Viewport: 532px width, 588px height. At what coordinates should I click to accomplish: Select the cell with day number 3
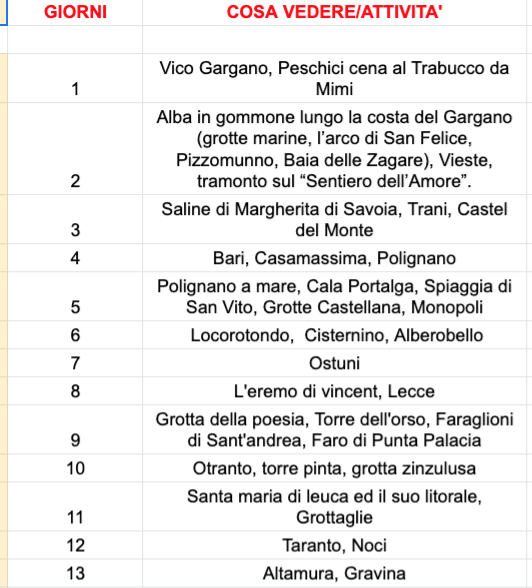pyautogui.click(x=75, y=219)
